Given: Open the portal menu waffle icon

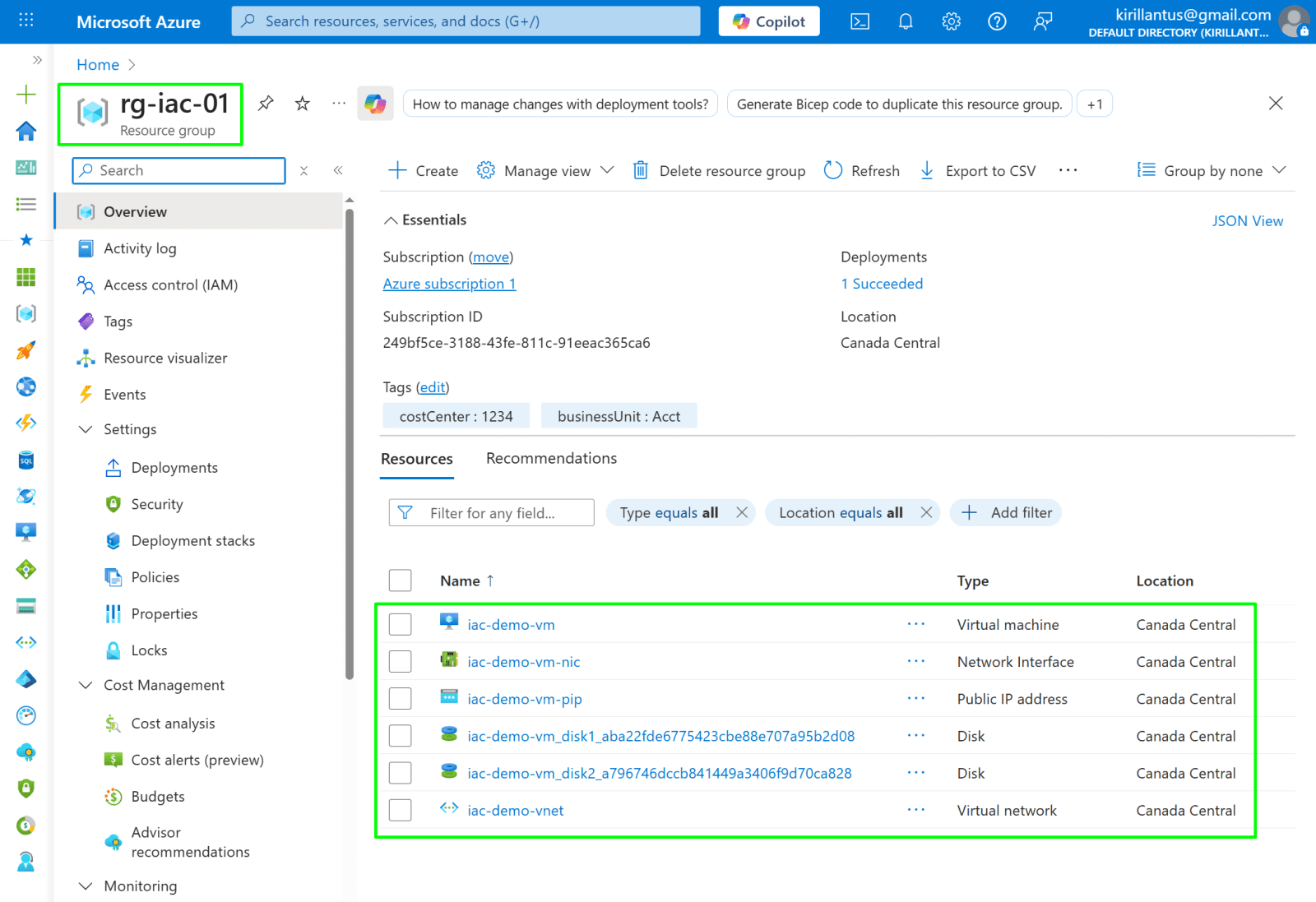Looking at the screenshot, I should [26, 21].
